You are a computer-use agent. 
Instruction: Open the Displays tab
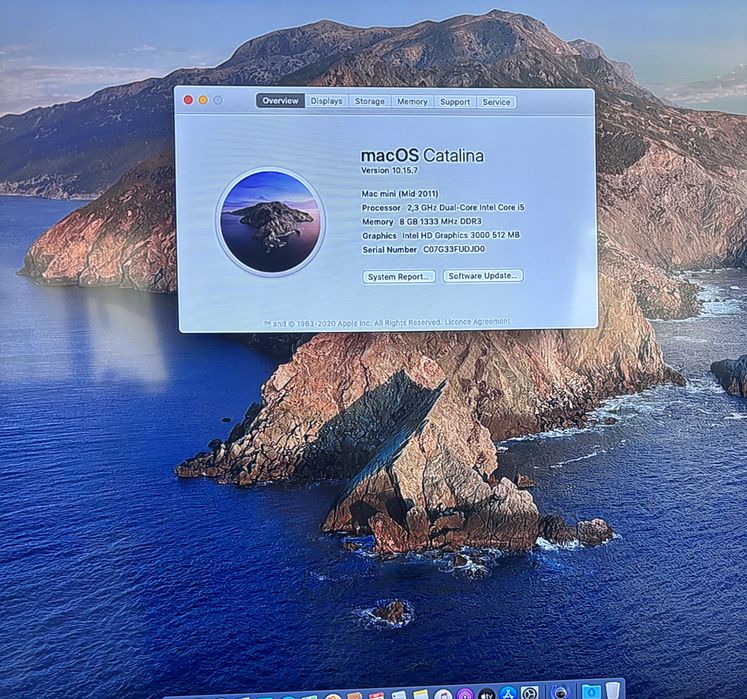click(326, 101)
